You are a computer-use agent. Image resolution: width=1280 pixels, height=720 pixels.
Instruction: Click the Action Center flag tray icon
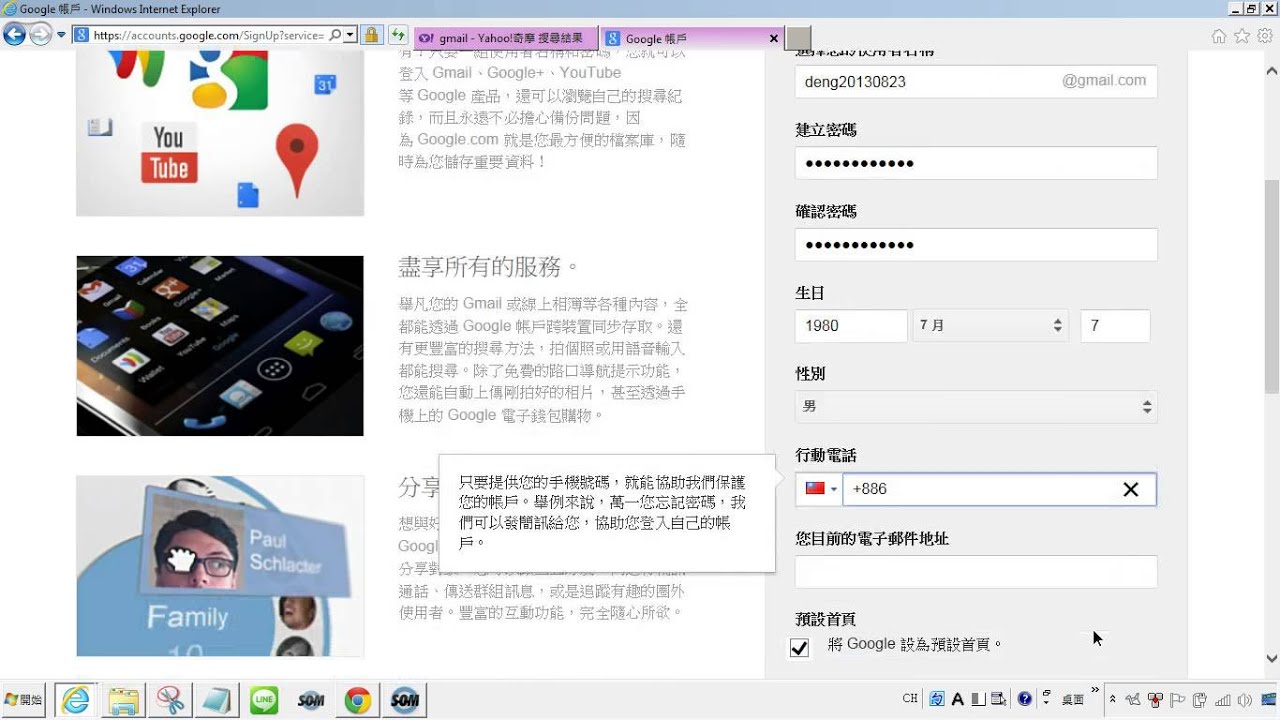[x=1178, y=700]
